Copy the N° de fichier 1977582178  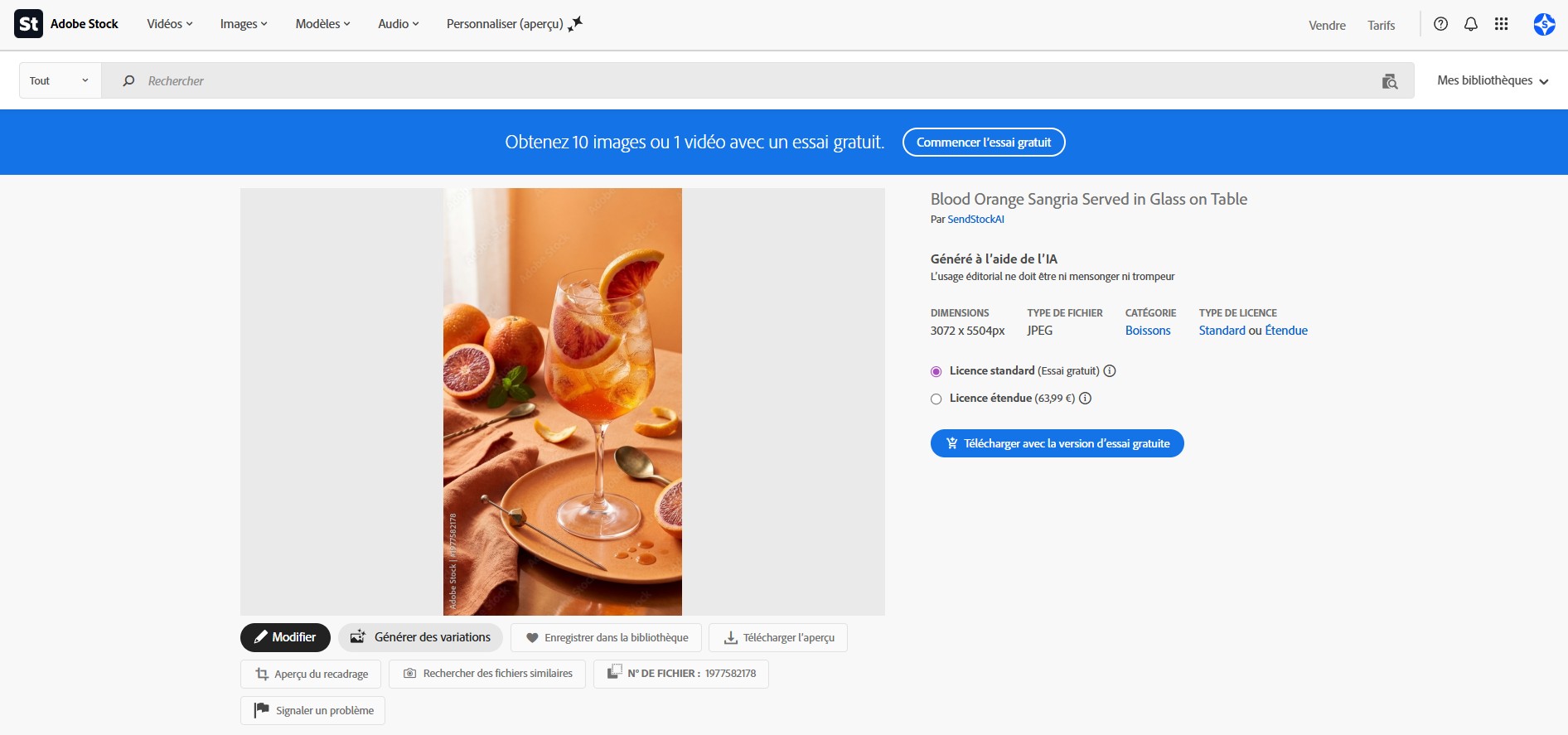click(x=681, y=674)
